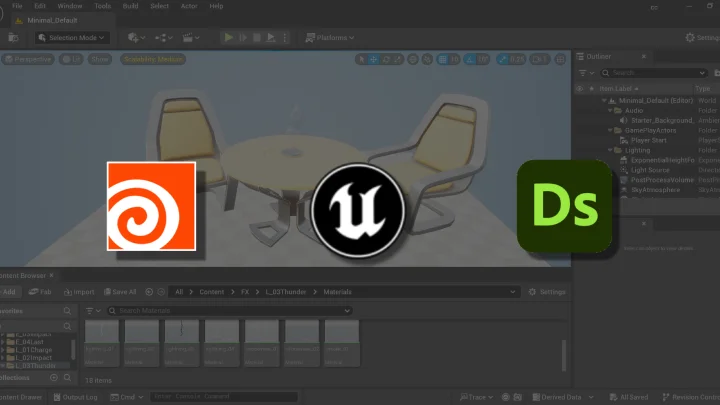Click the Import button in Content Browser
The width and height of the screenshot is (720, 405).
(79, 292)
